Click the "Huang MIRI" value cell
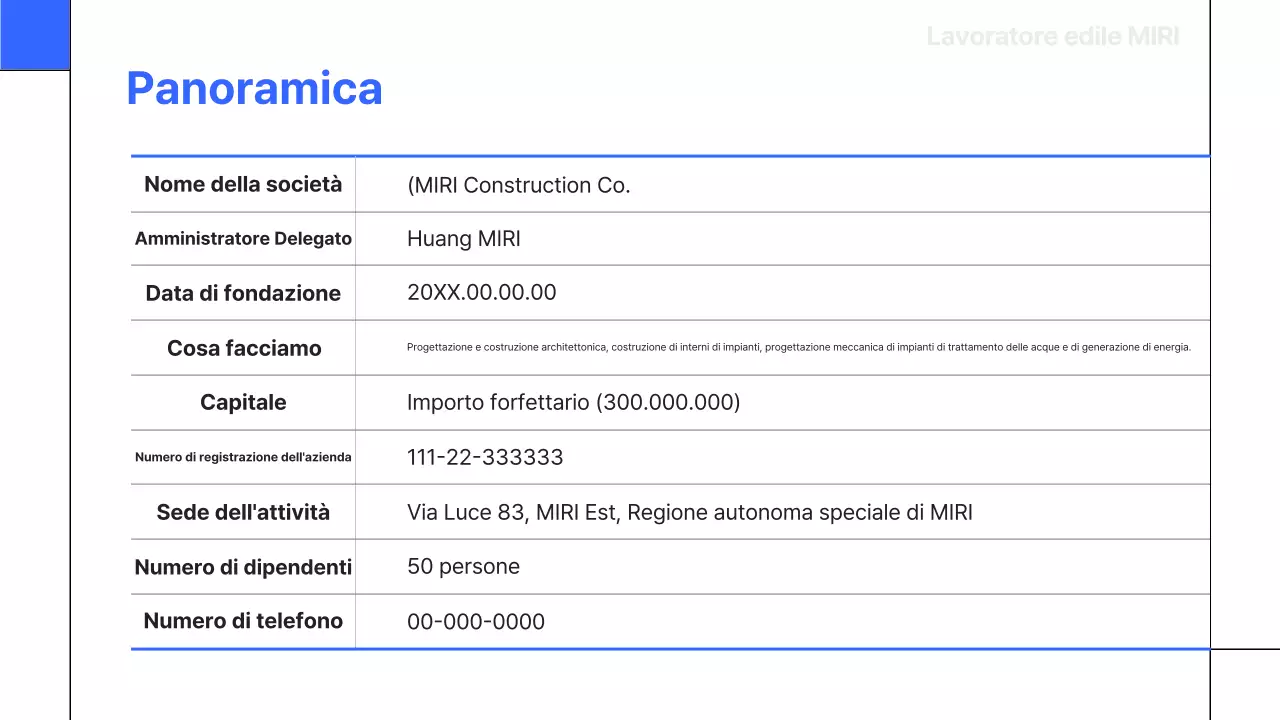 coord(463,238)
